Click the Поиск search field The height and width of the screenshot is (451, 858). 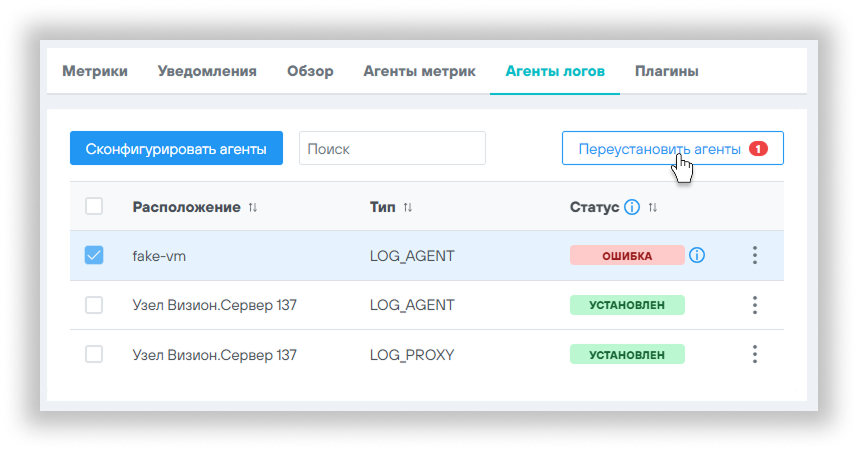pyautogui.click(x=392, y=149)
